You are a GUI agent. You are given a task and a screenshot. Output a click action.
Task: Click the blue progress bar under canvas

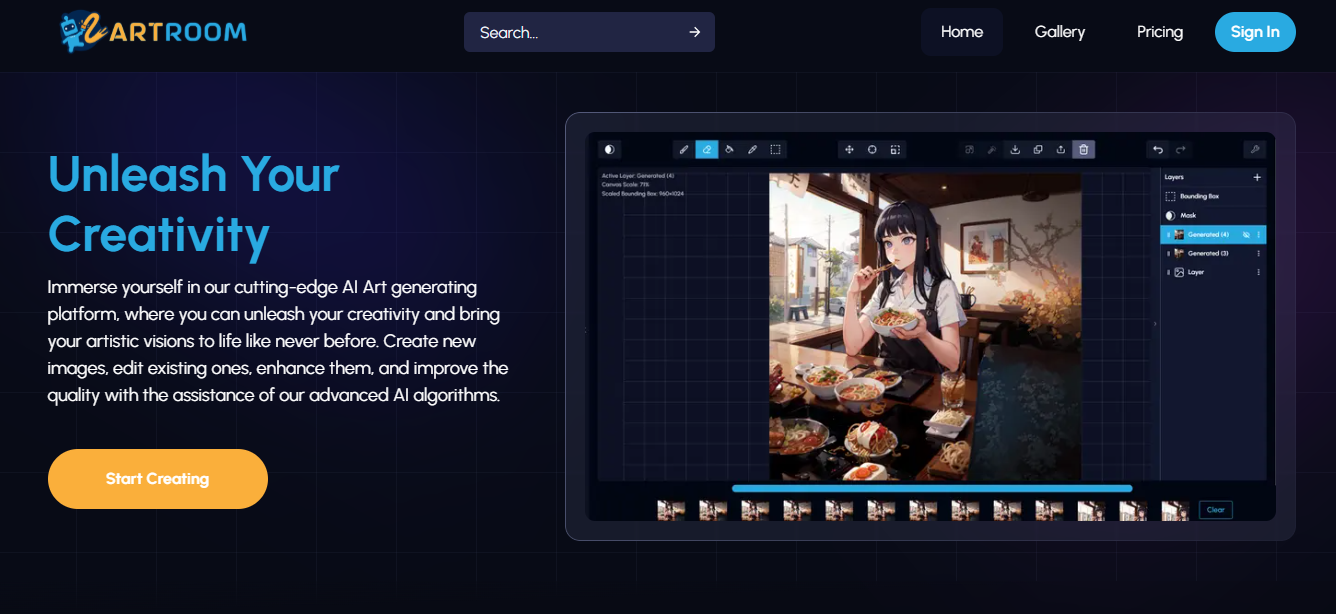pos(932,488)
